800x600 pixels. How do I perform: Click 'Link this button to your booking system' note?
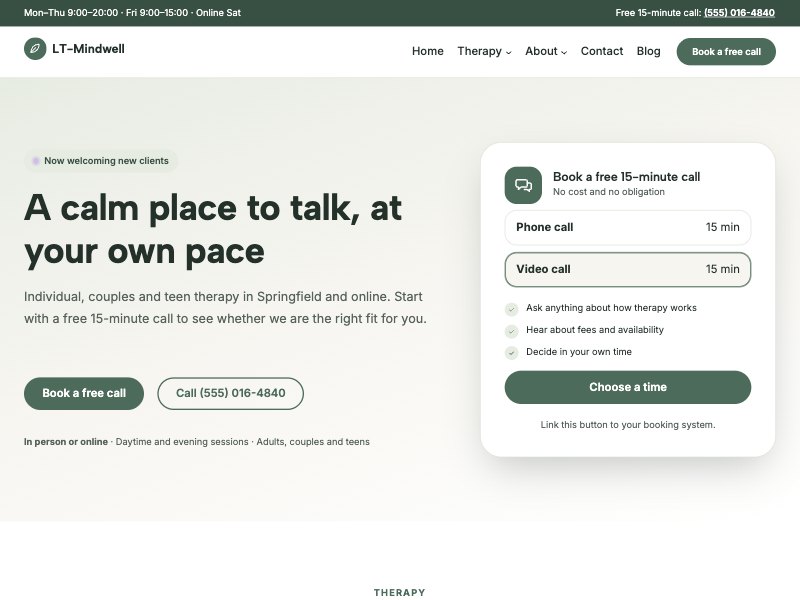tap(628, 425)
